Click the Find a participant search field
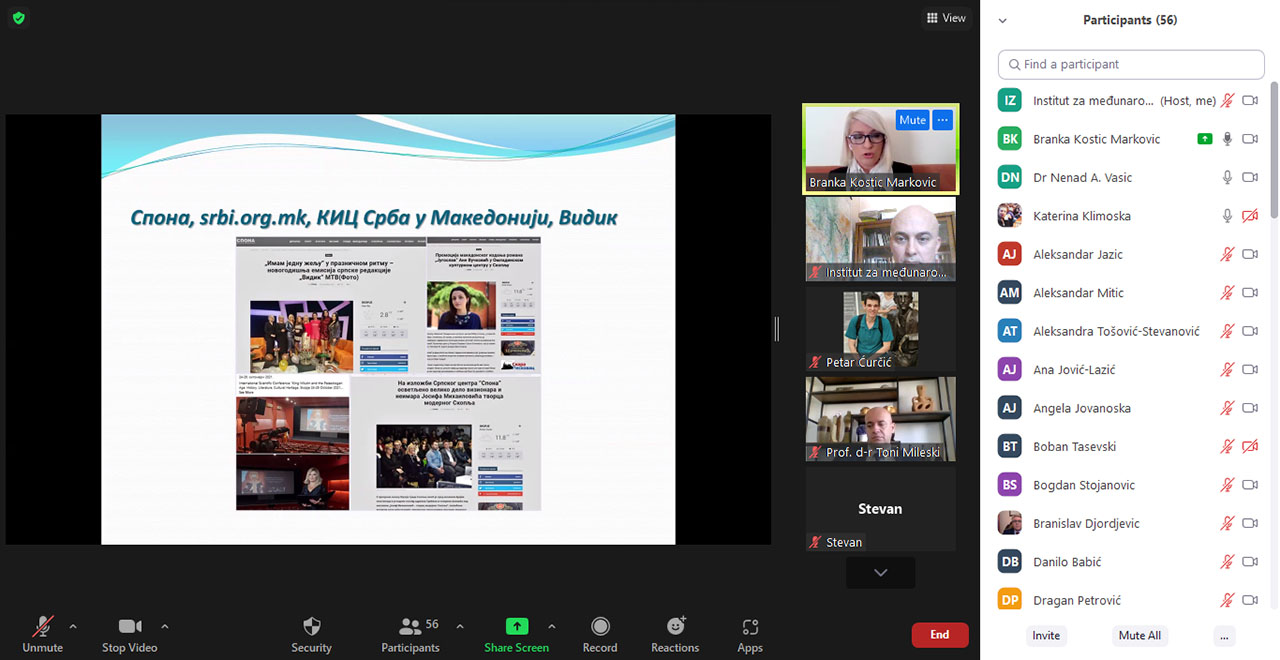 pyautogui.click(x=1131, y=64)
